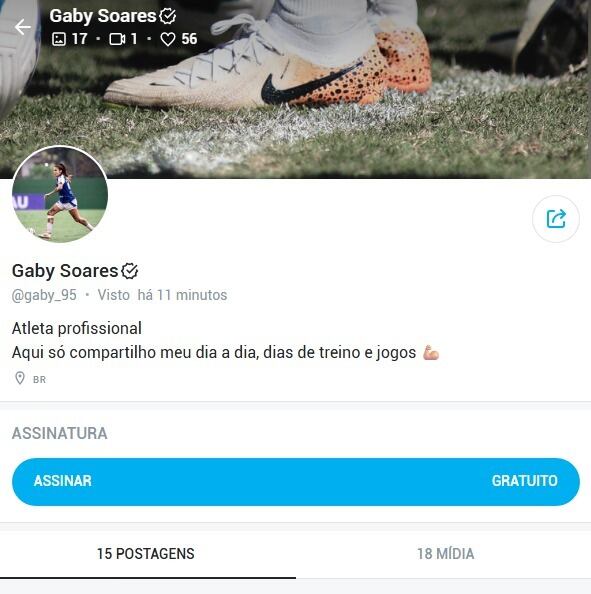
Task: Go back using the left arrow icon
Action: tap(23, 27)
